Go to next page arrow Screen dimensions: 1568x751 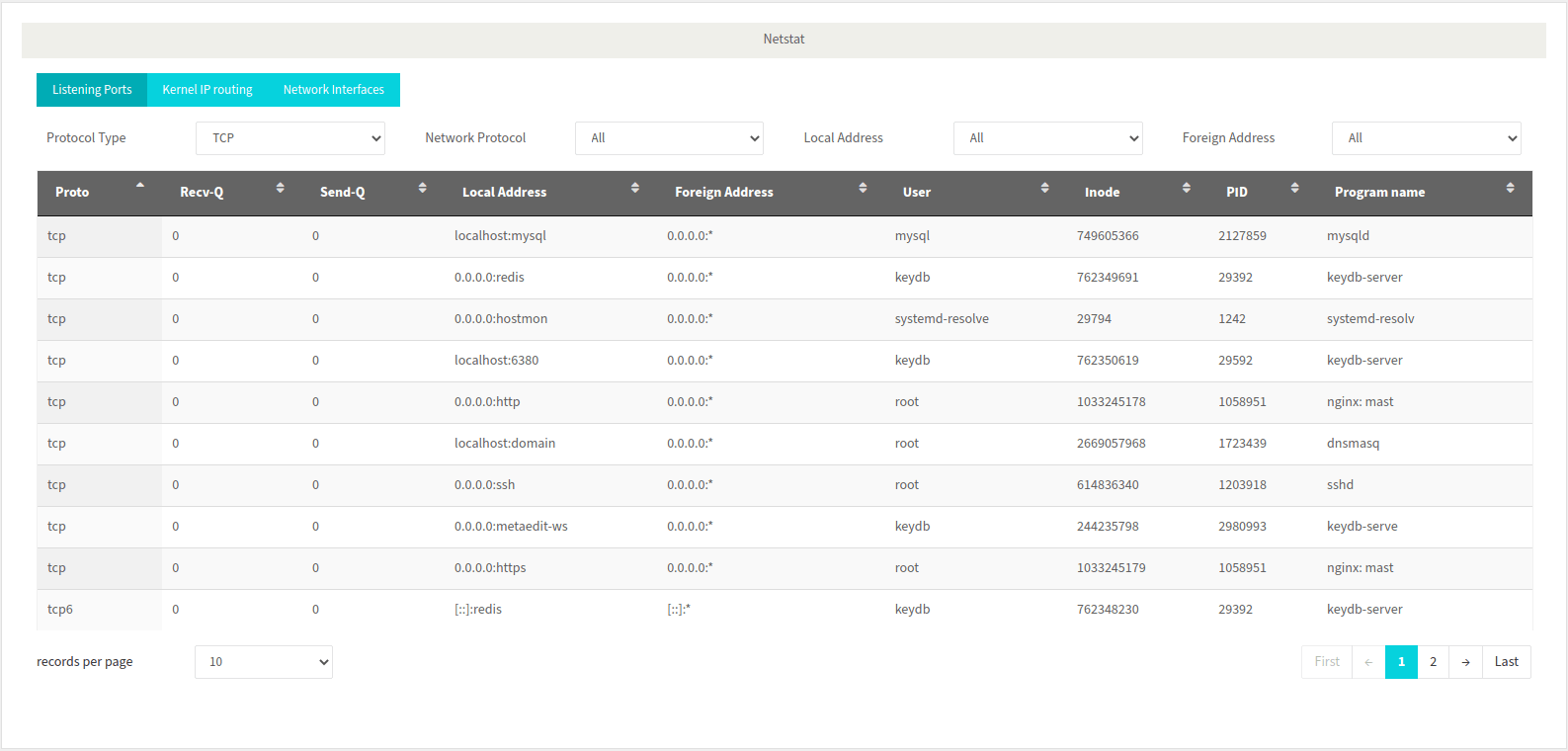(1466, 662)
